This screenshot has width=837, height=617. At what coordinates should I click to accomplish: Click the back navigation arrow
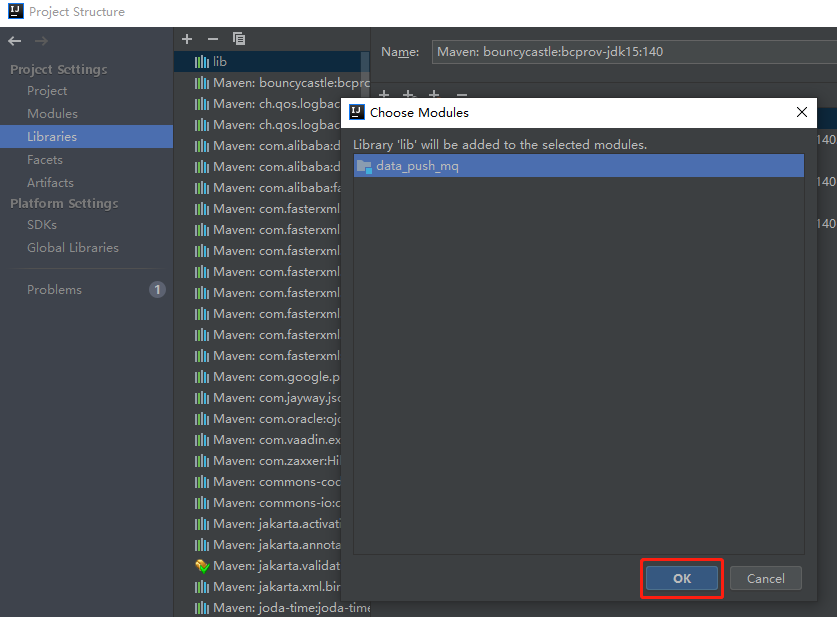(x=15, y=41)
